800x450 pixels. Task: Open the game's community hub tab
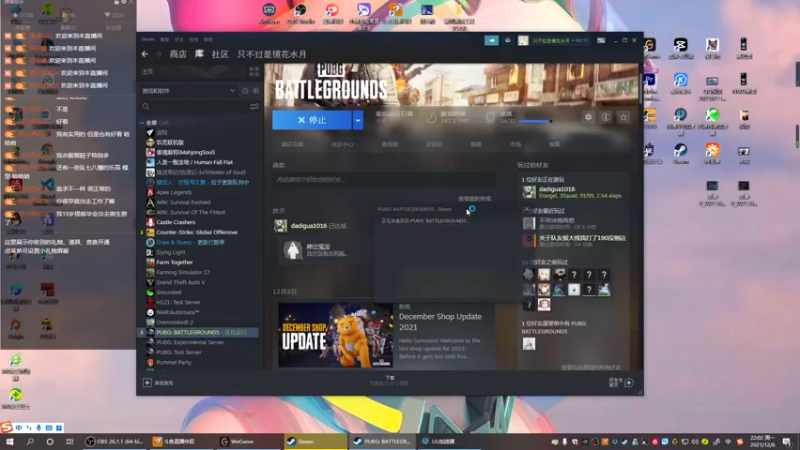[x=342, y=144]
